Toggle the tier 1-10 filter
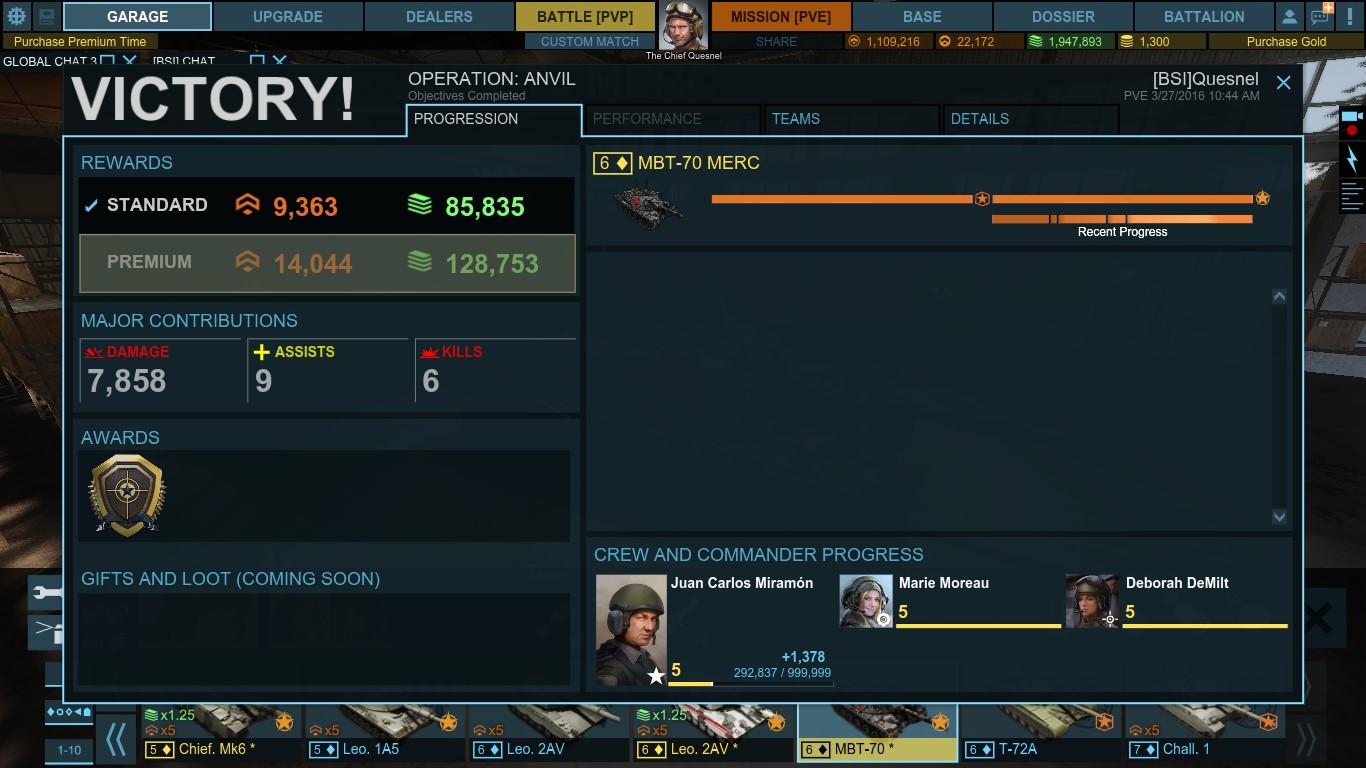 (x=69, y=750)
